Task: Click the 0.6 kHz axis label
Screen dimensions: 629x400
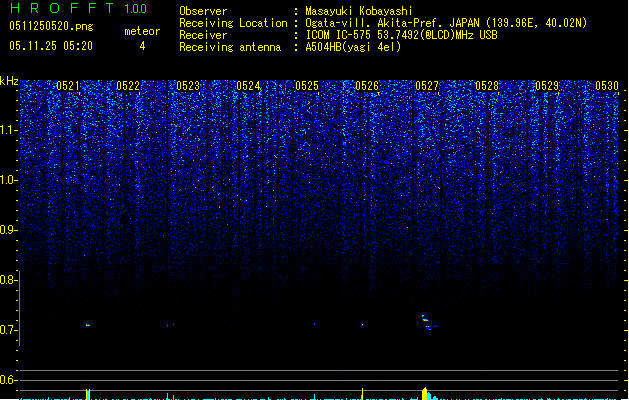Action: (x=9, y=380)
